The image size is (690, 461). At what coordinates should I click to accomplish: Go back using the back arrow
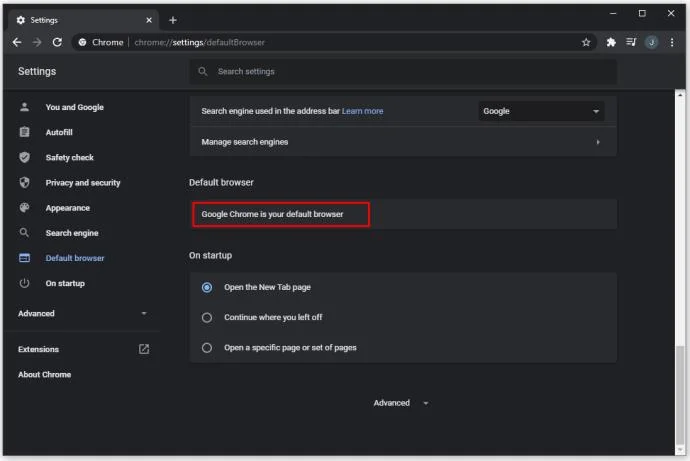tap(17, 42)
